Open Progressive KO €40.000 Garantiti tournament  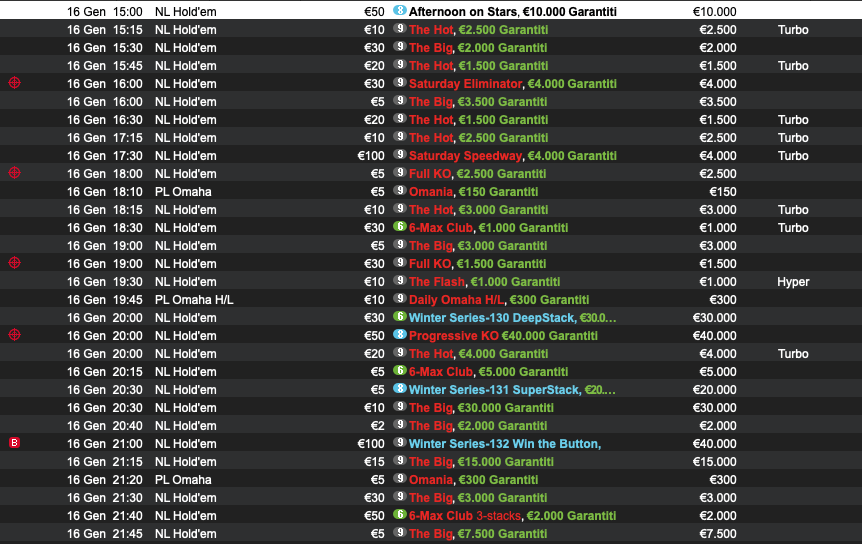point(503,336)
